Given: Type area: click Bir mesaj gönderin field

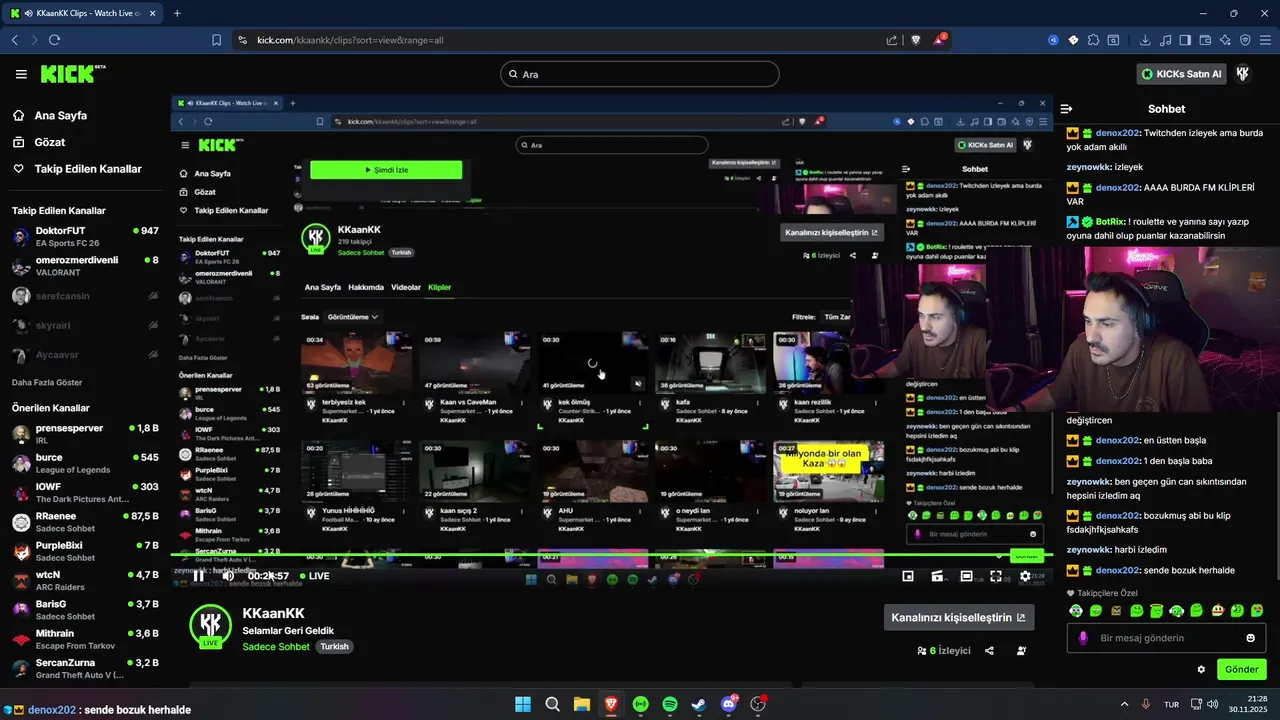Looking at the screenshot, I should tap(1167, 638).
